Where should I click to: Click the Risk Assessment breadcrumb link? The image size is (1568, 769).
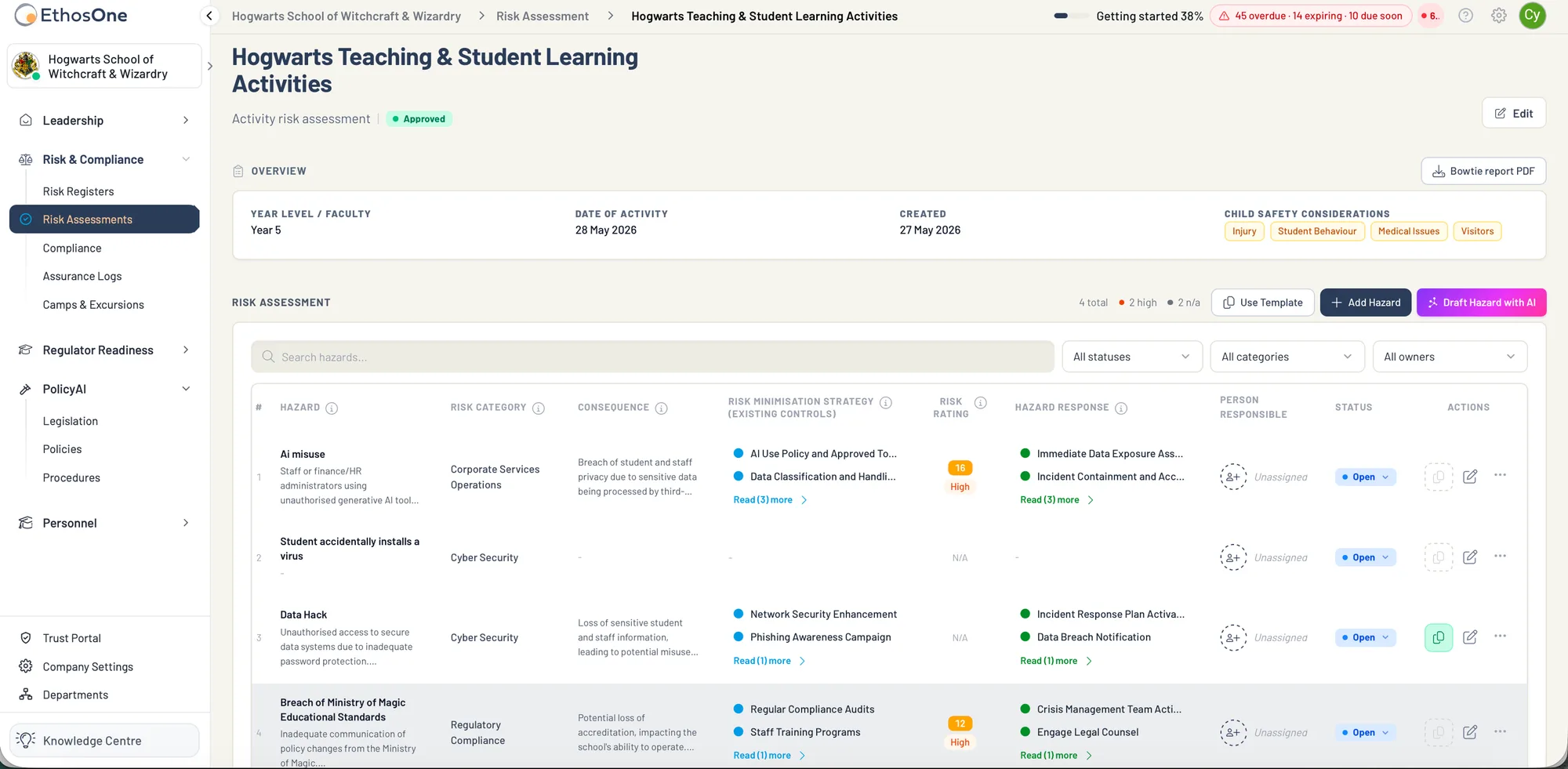click(543, 16)
